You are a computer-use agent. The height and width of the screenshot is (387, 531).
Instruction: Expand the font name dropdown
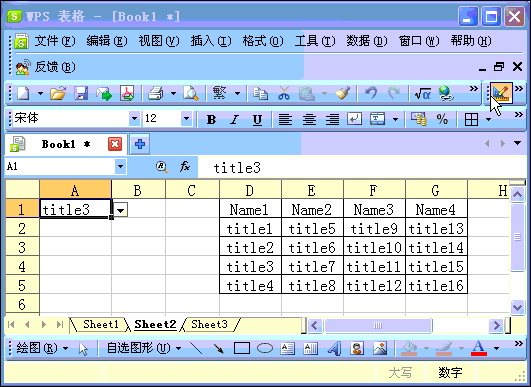pos(134,119)
